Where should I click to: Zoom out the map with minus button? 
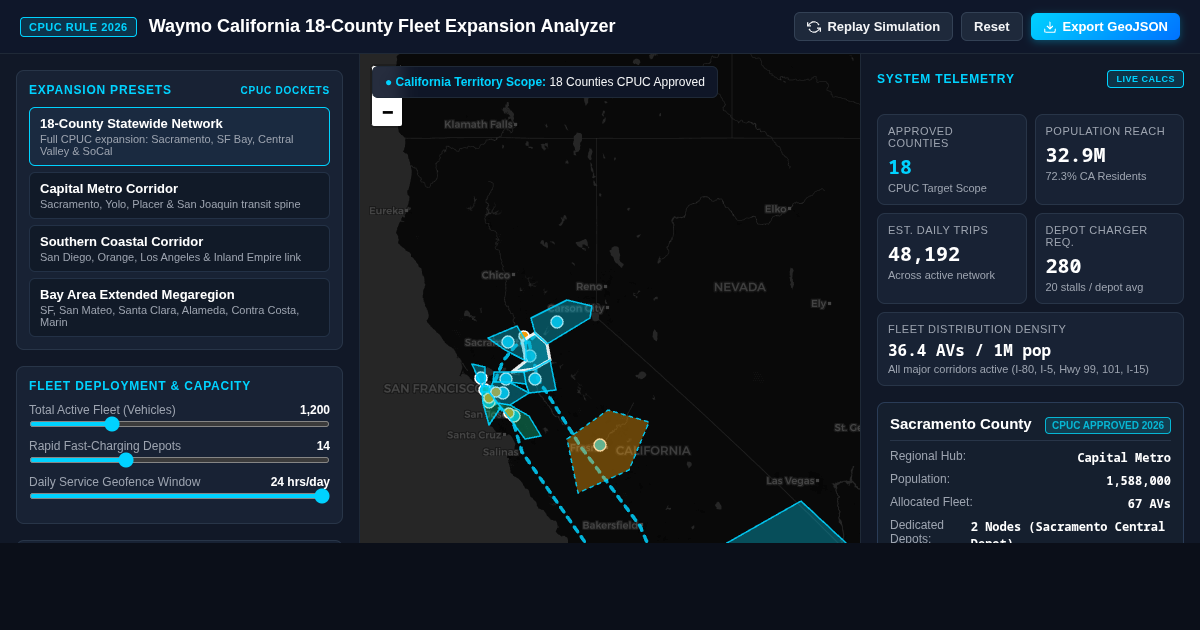coord(387,112)
